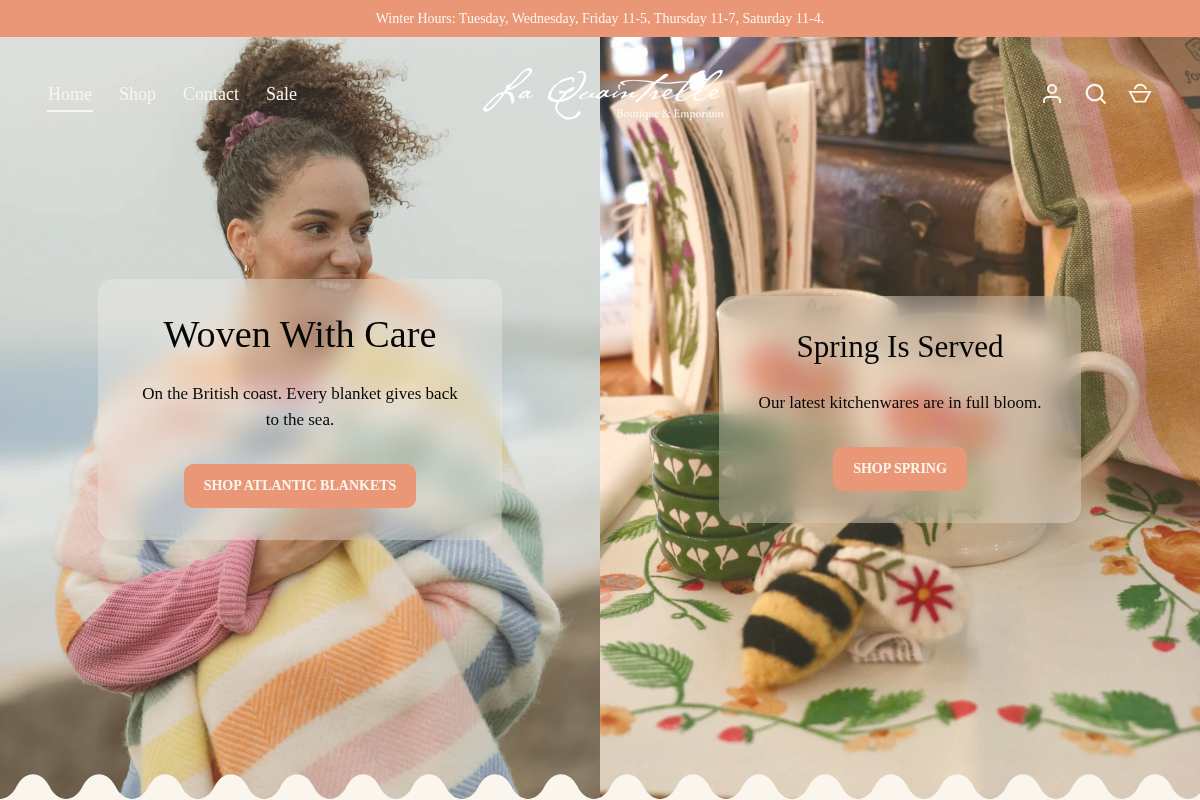Open the Shop menu item
Screen dimensions: 1200x800
(137, 94)
